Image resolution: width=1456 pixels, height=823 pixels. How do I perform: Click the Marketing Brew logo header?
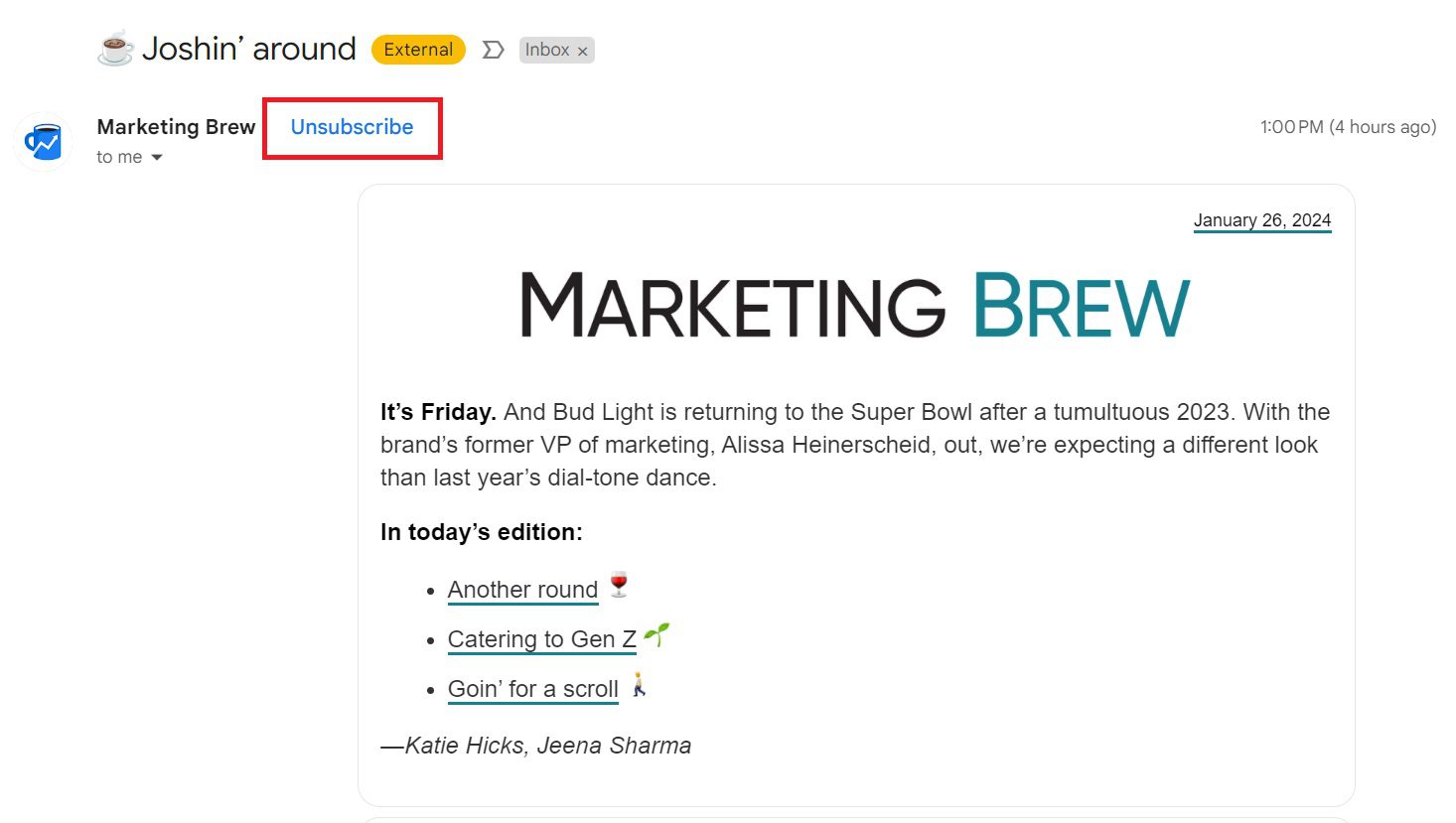(855, 305)
